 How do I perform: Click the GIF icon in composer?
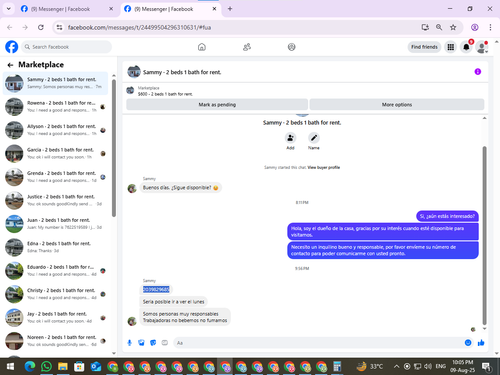coord(165,343)
